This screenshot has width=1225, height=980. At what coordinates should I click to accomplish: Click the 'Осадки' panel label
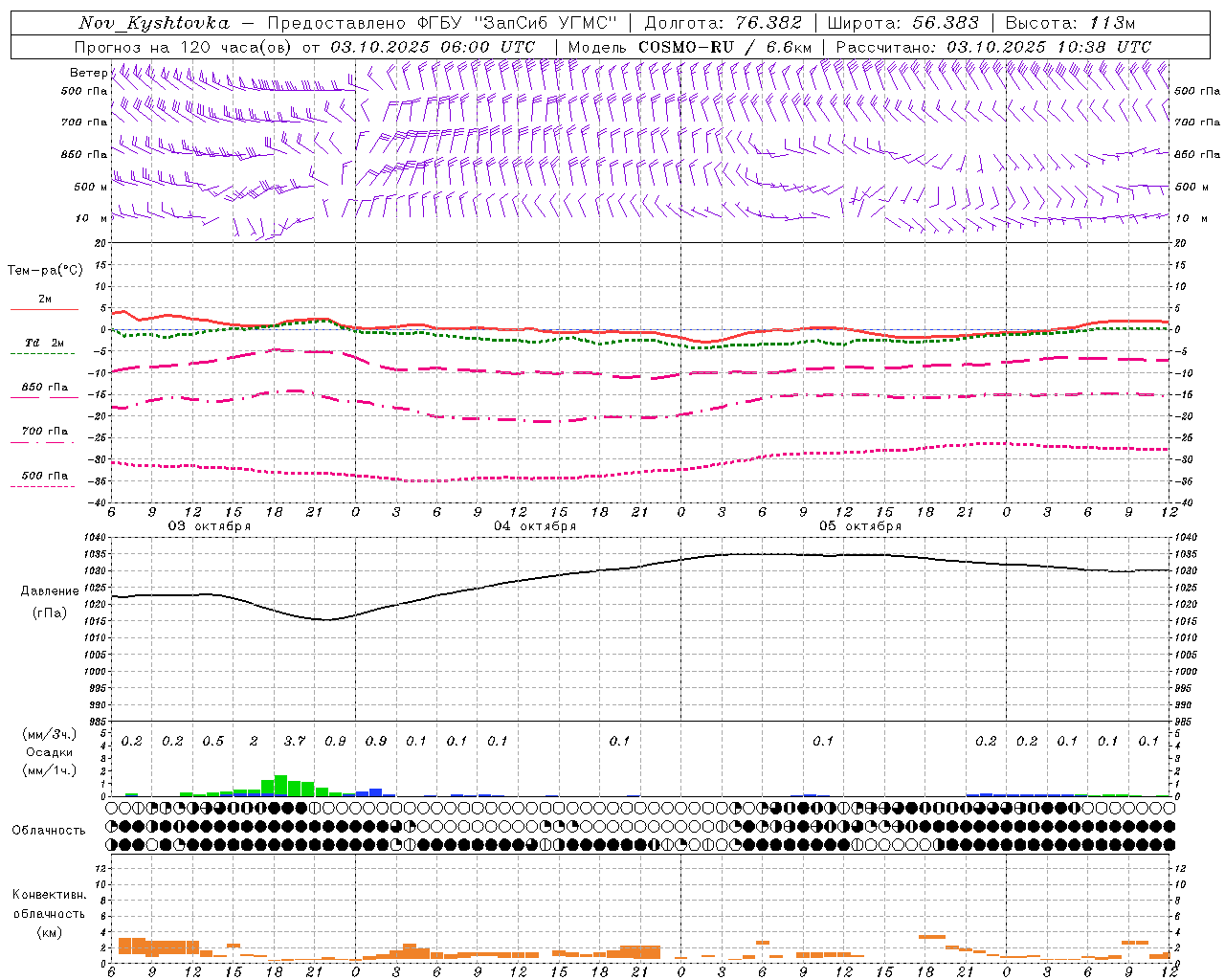point(49,752)
